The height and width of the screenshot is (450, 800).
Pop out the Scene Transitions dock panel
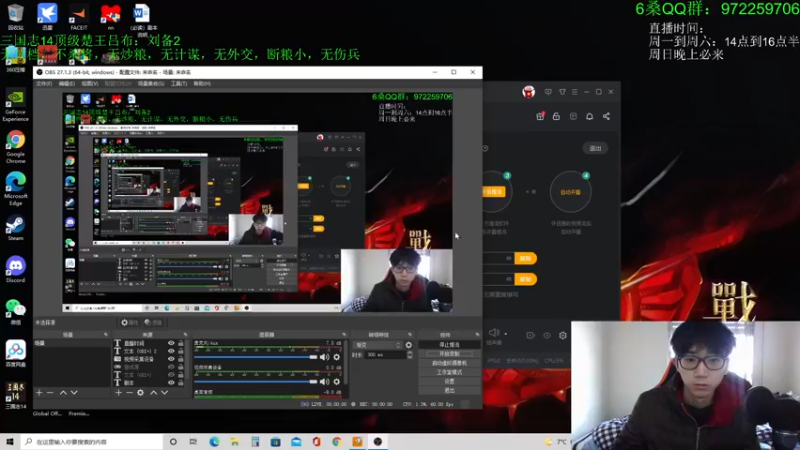click(x=410, y=335)
